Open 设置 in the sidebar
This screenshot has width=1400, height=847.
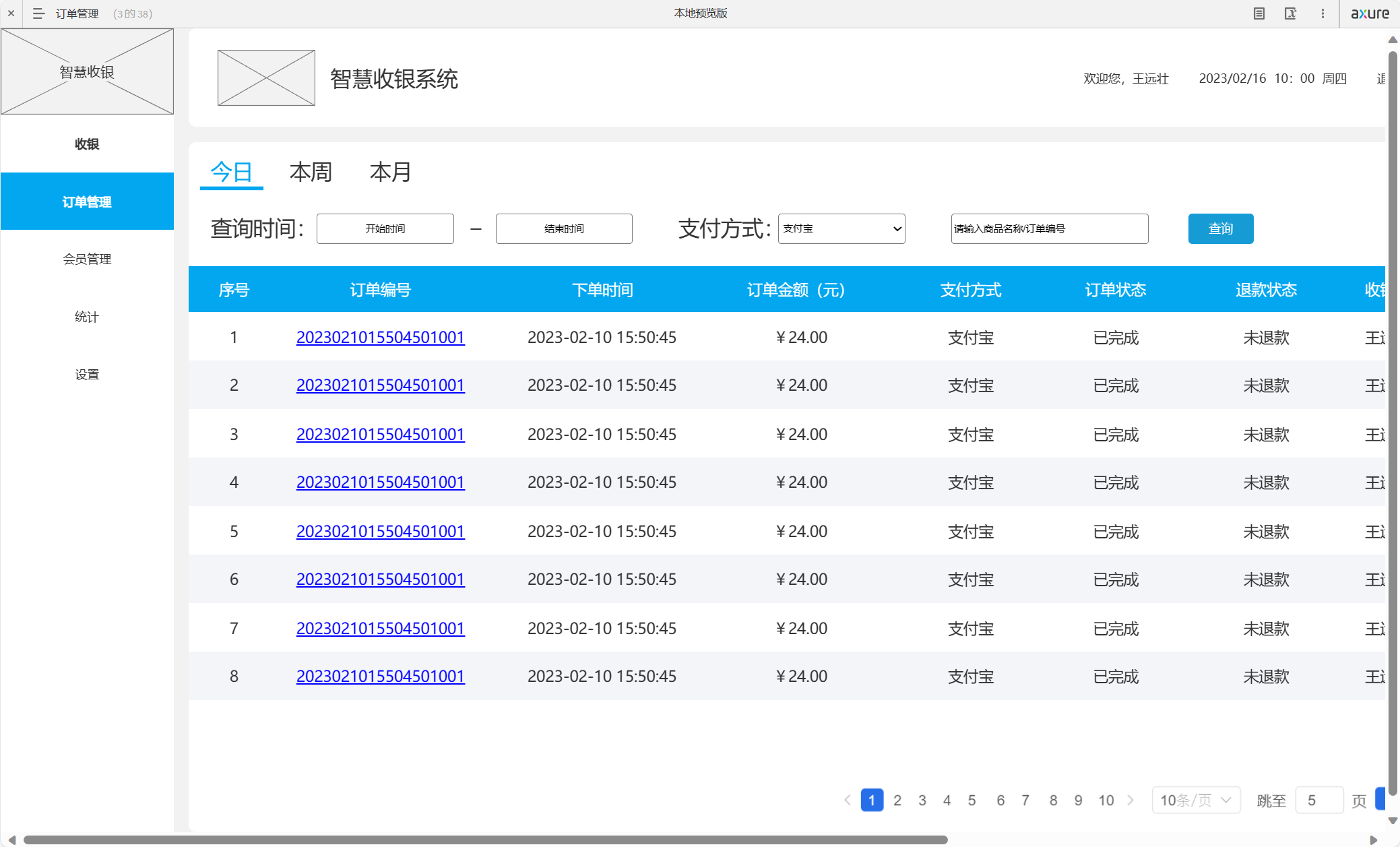(x=87, y=374)
